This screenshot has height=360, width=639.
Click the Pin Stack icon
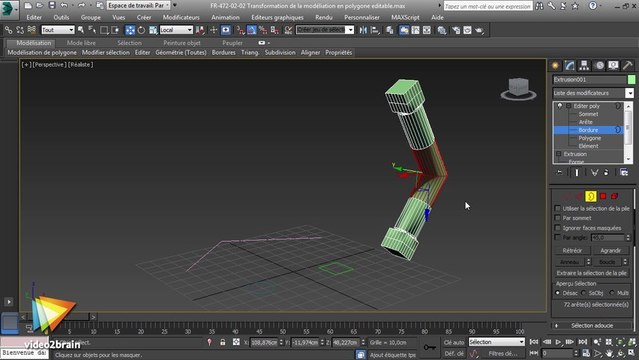click(x=560, y=172)
